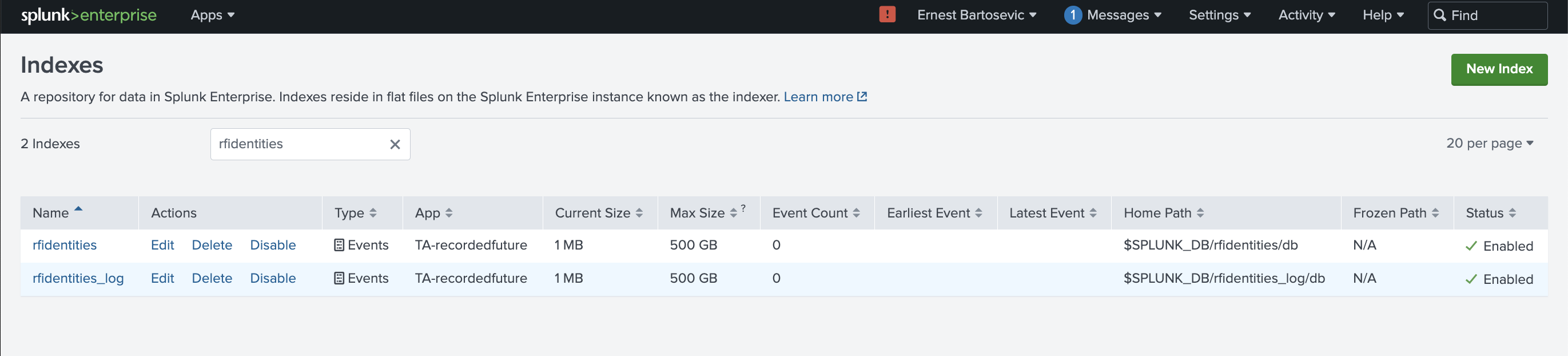Click the Max Size help question mark

pyautogui.click(x=743, y=208)
